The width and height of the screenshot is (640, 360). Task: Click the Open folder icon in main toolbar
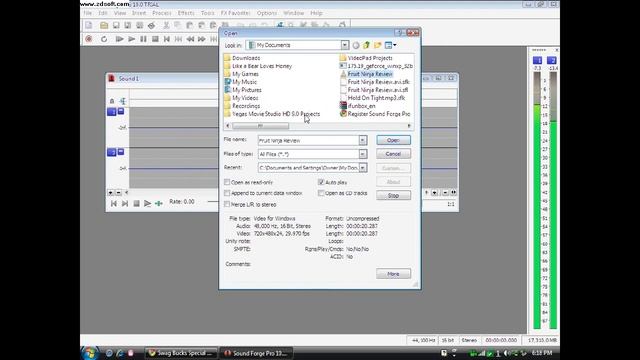[104, 25]
